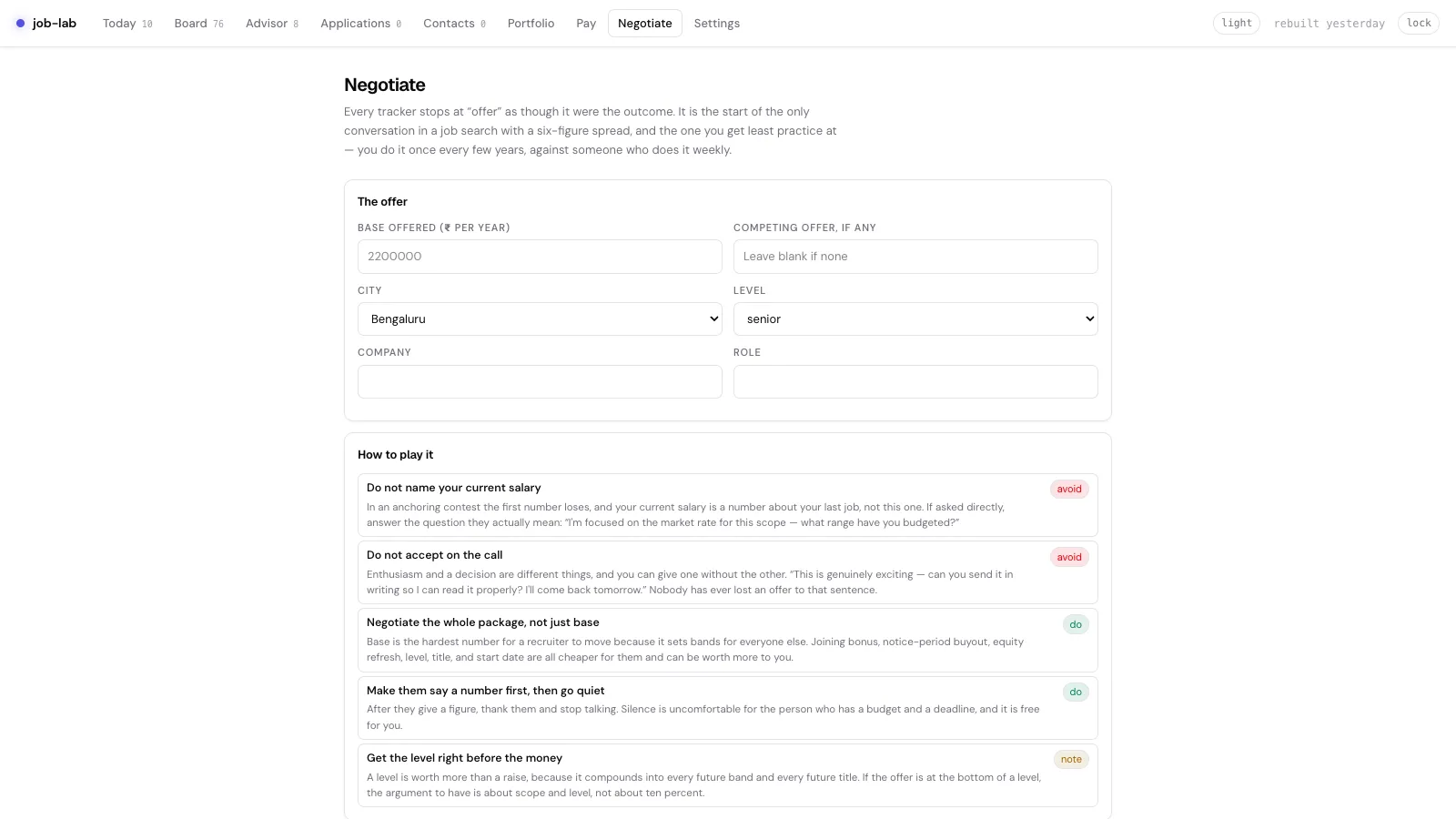Click 'Get the level right before the money'

pos(464,758)
